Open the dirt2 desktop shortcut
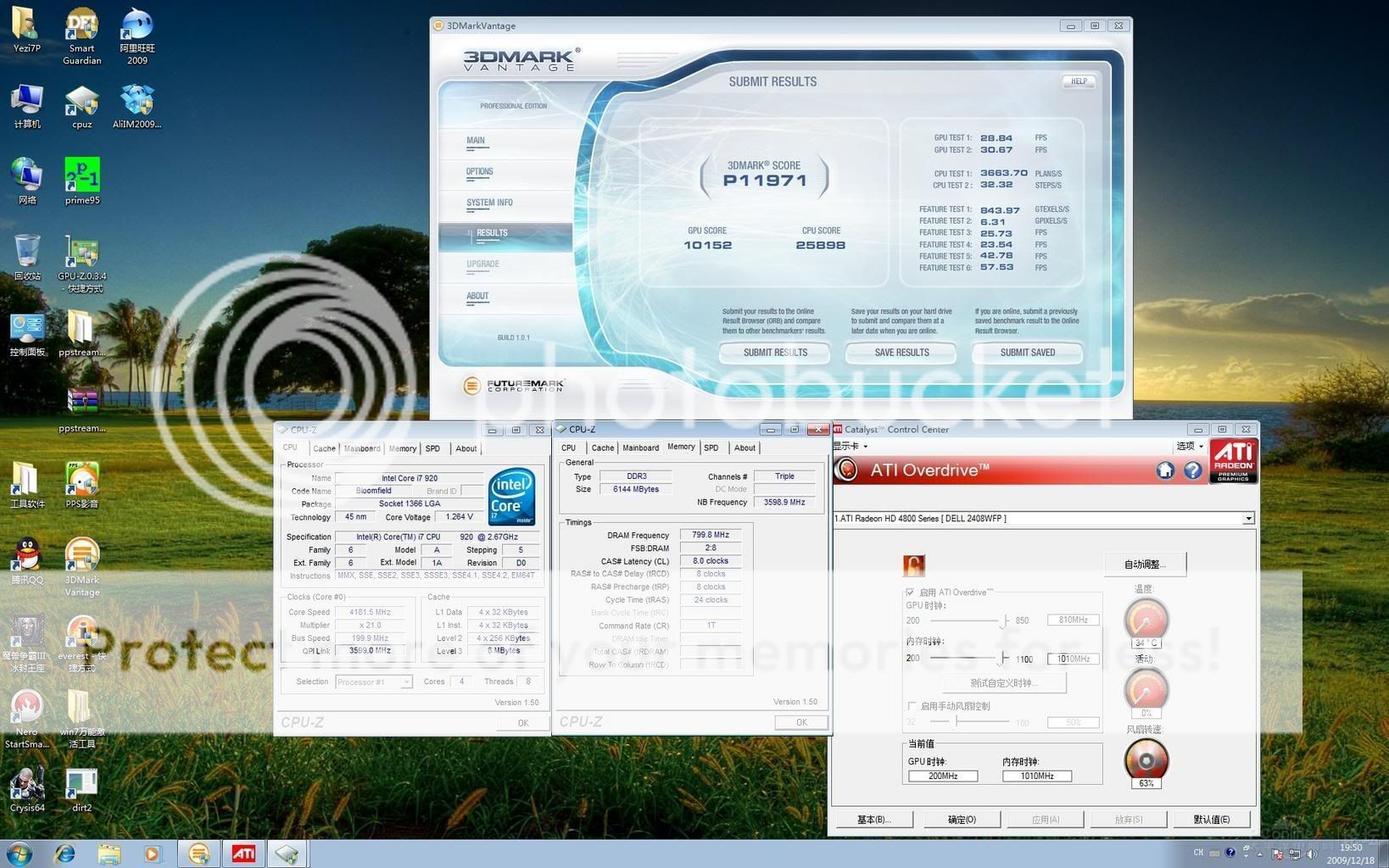This screenshot has height=868, width=1389. (x=81, y=790)
